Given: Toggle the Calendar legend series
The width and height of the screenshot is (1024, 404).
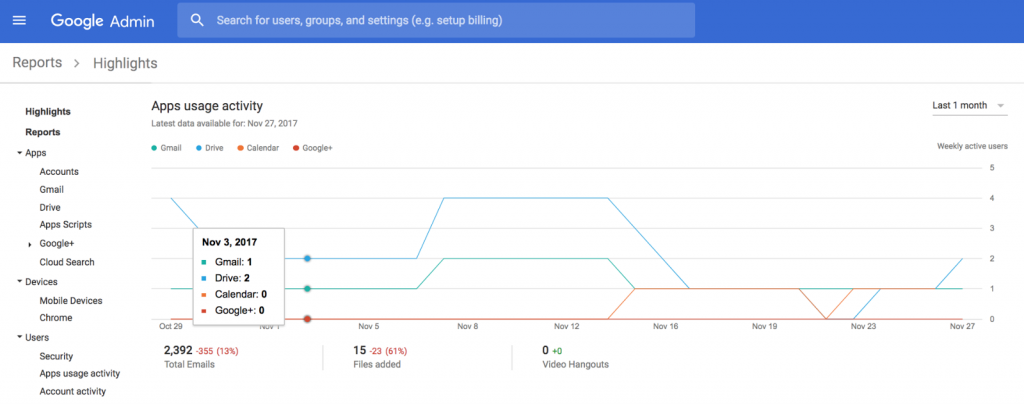Looking at the screenshot, I should coord(257,148).
